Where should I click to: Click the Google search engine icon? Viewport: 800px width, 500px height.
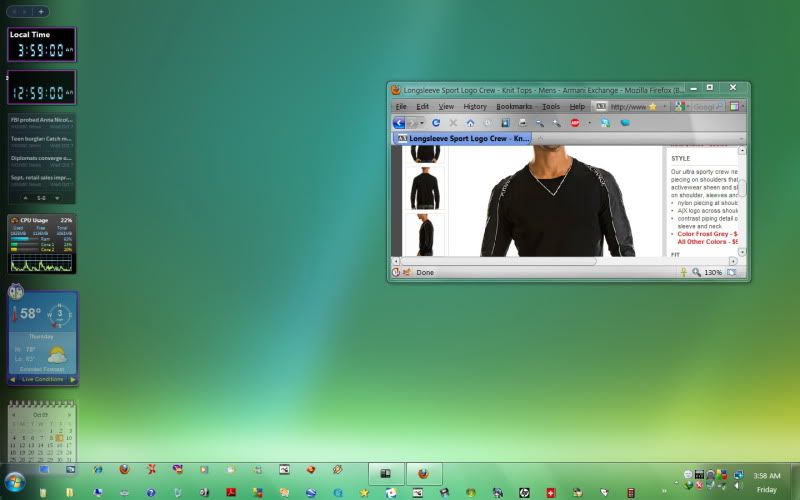(x=679, y=107)
